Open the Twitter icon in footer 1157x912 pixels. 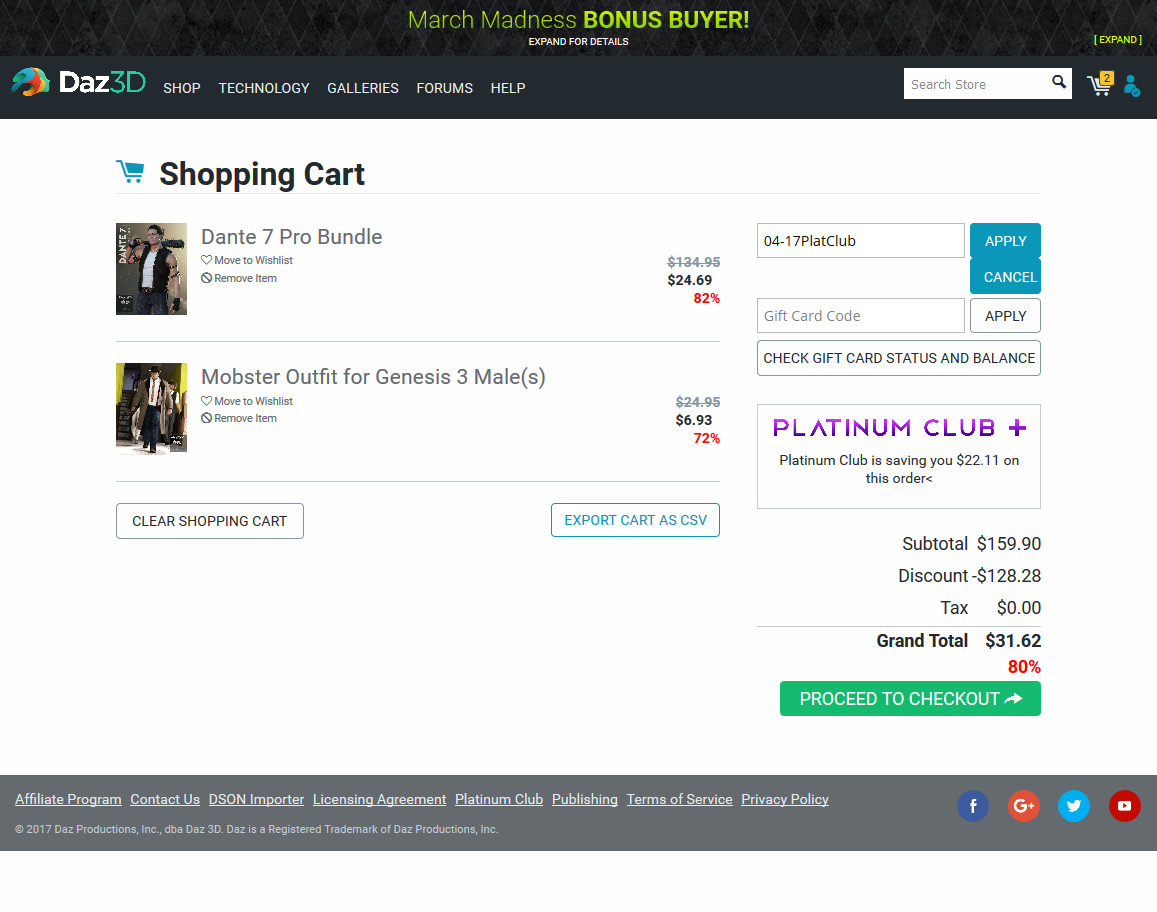tap(1074, 806)
